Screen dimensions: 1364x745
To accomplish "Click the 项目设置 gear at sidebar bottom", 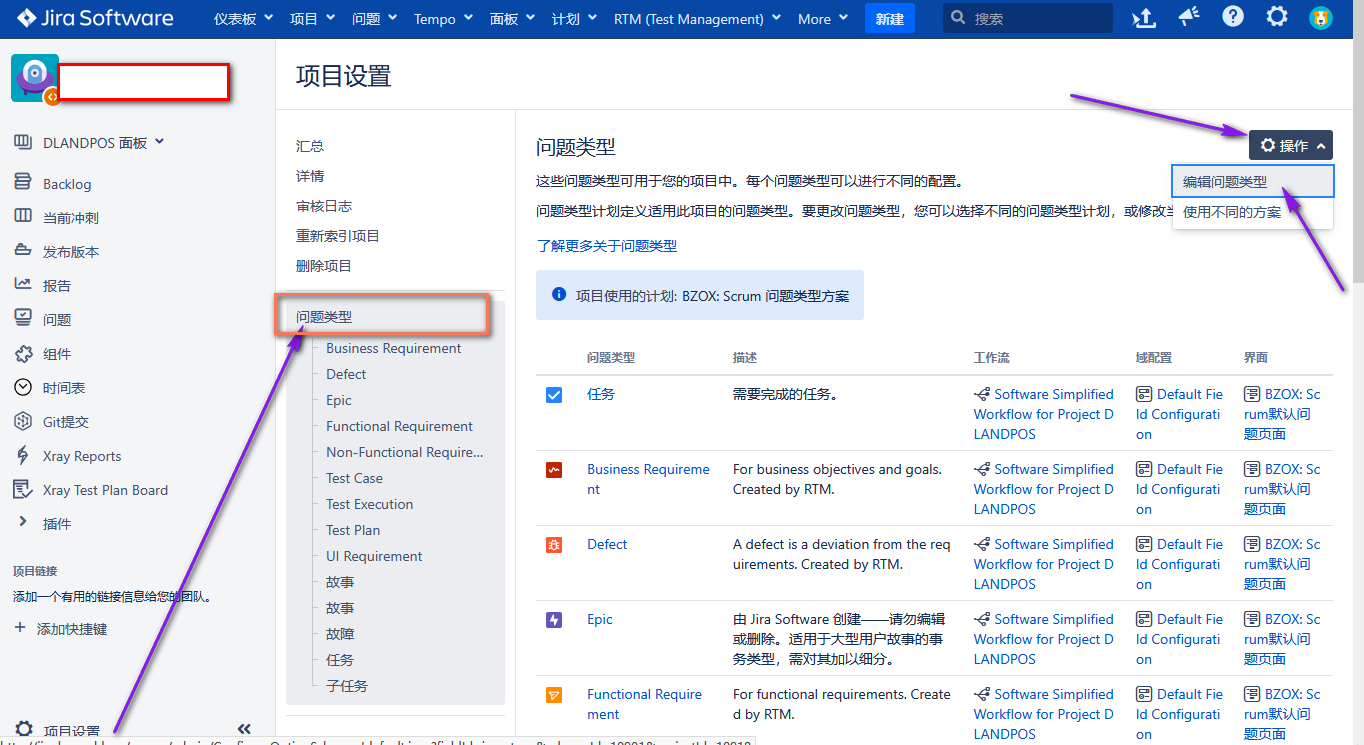I will pyautogui.click(x=24, y=730).
